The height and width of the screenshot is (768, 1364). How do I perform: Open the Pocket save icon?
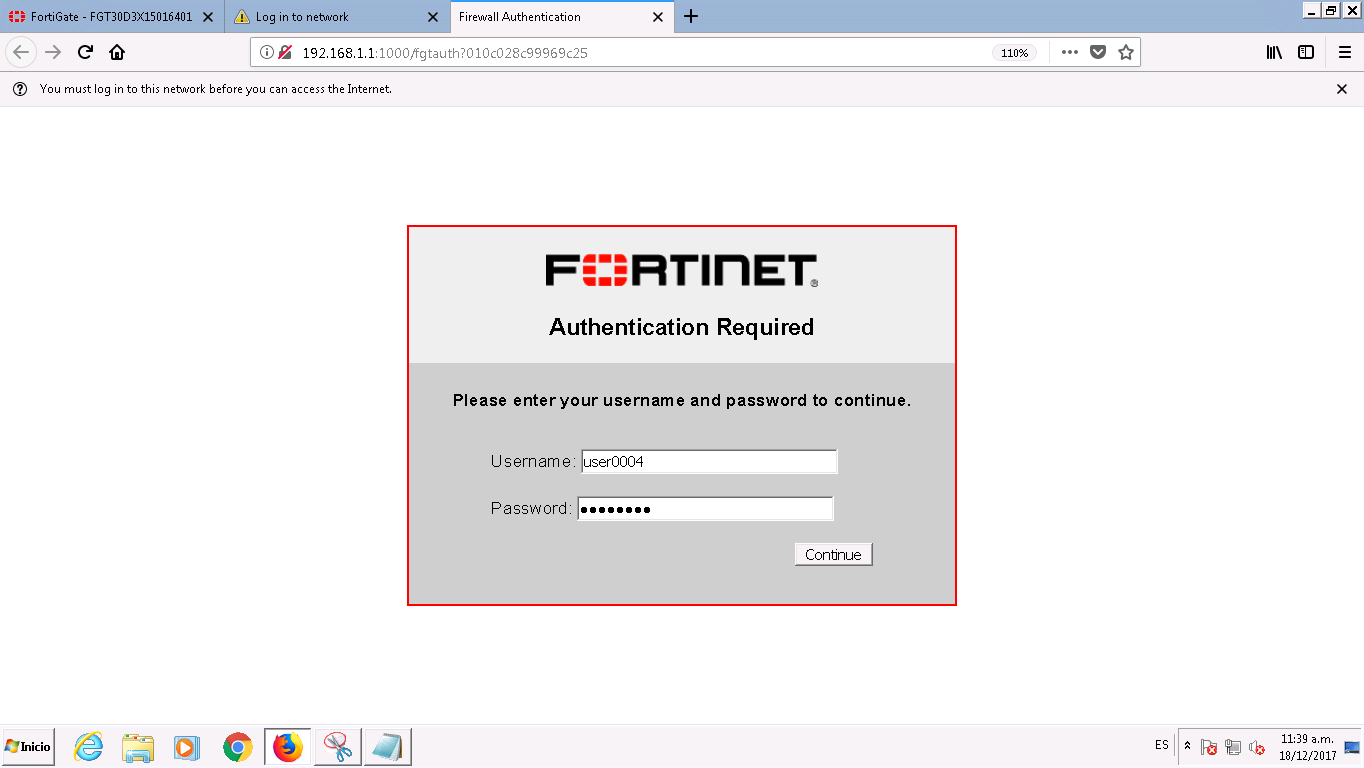[x=1098, y=52]
